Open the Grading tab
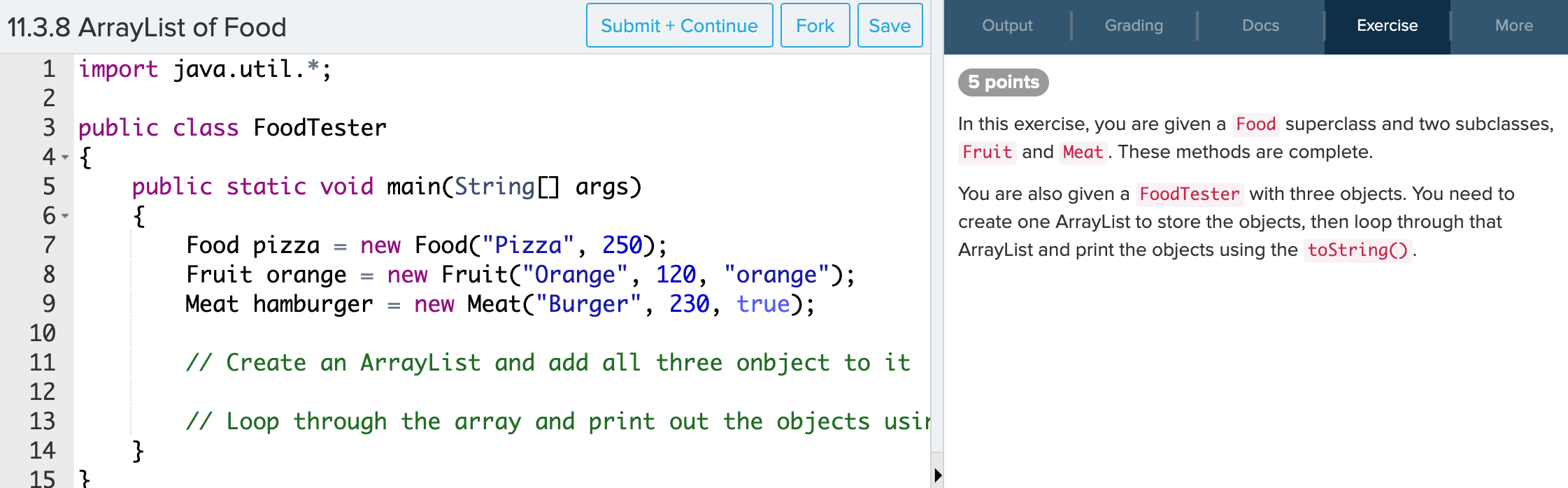Image resolution: width=1568 pixels, height=488 pixels. (x=1134, y=26)
